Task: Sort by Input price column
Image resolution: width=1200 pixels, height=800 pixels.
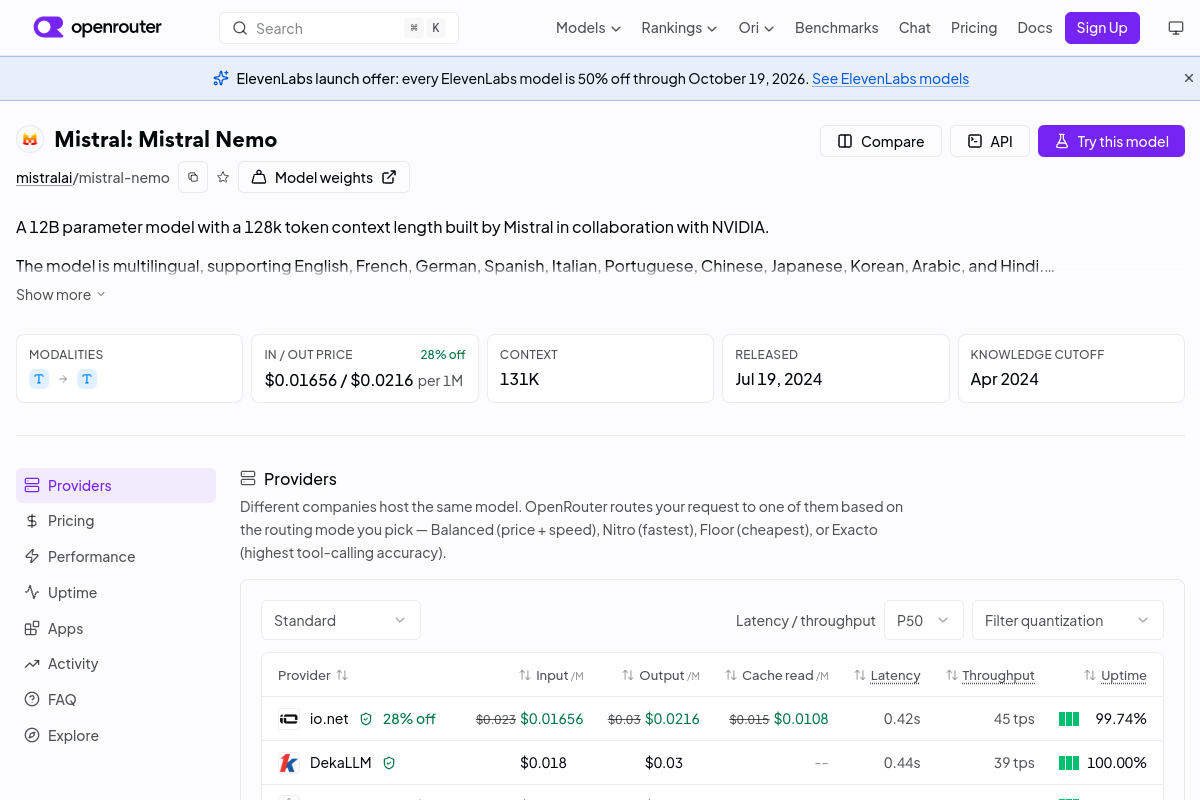Action: pos(551,676)
